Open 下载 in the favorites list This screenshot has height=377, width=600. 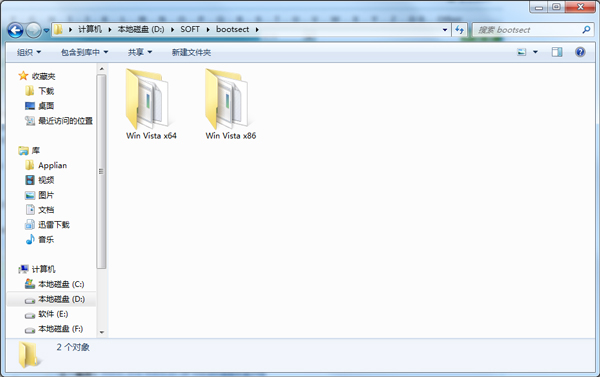pos(46,91)
